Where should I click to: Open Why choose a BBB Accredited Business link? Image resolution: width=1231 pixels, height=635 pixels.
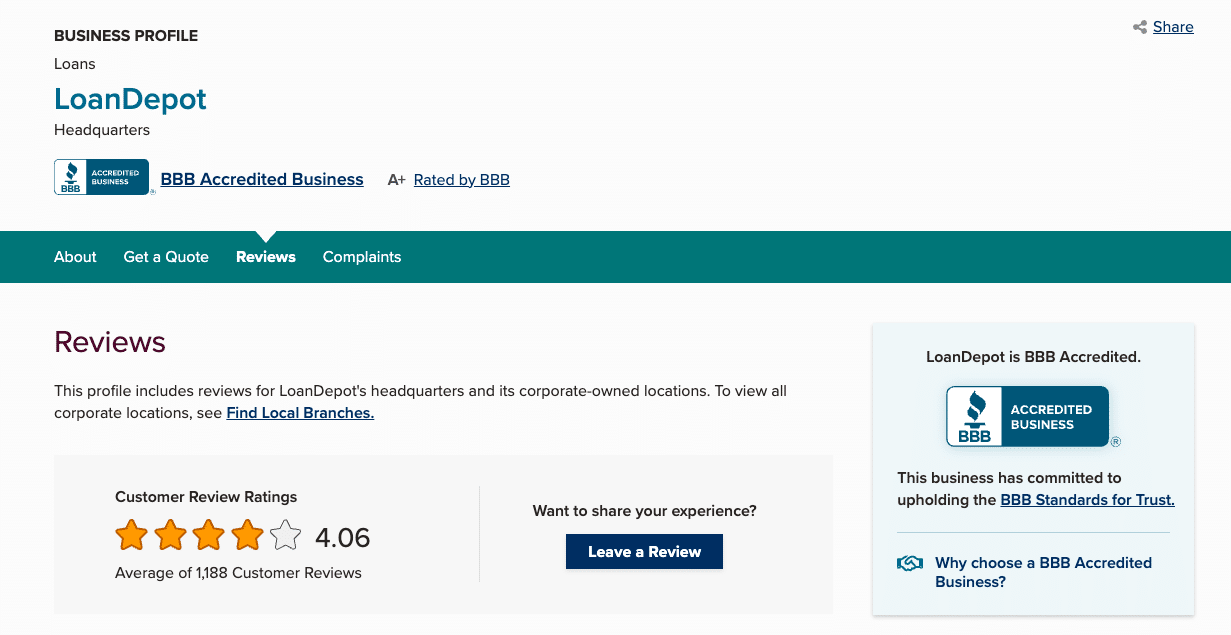1043,572
